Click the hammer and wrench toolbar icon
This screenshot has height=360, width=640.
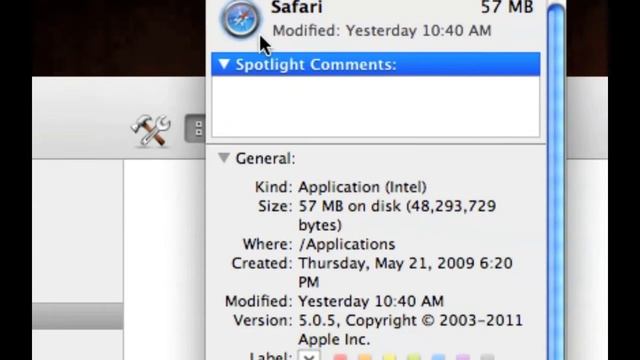click(x=151, y=130)
